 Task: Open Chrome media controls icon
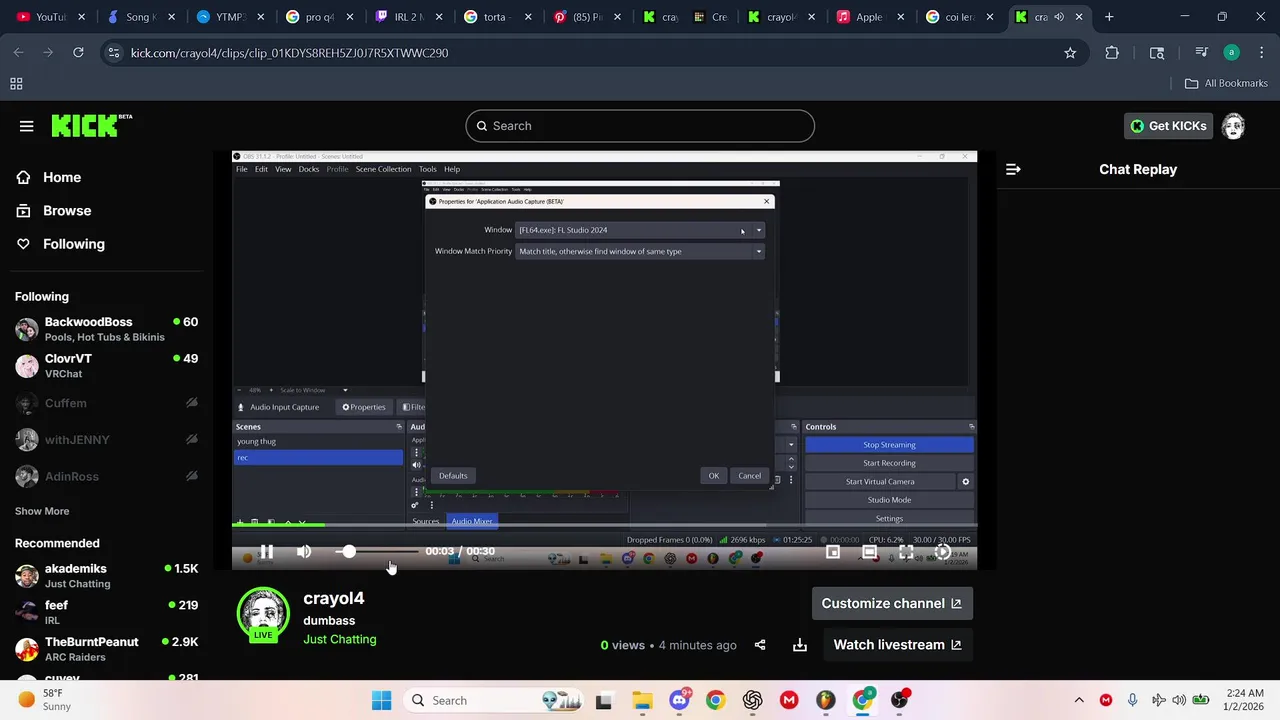pos(1201,53)
